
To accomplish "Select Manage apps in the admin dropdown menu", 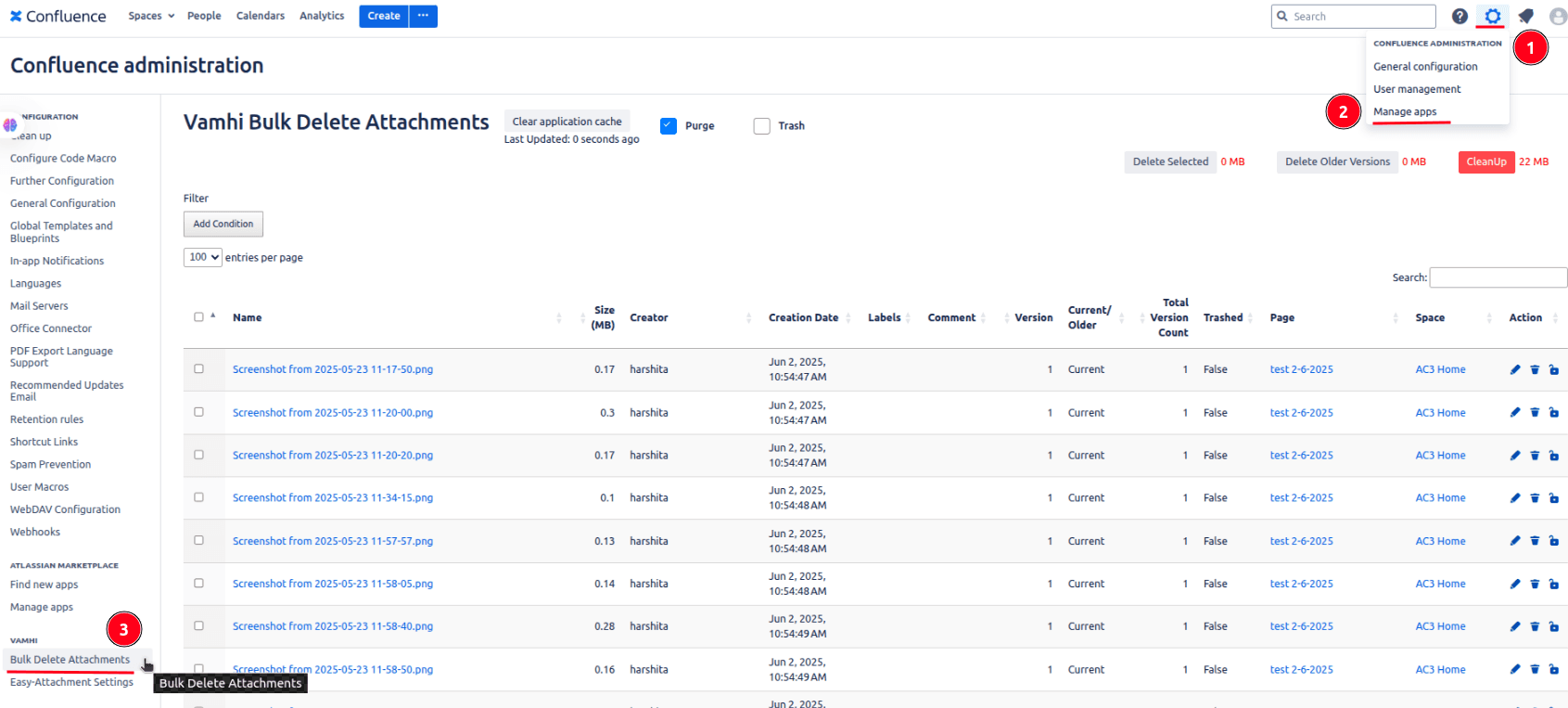I will click(1405, 112).
